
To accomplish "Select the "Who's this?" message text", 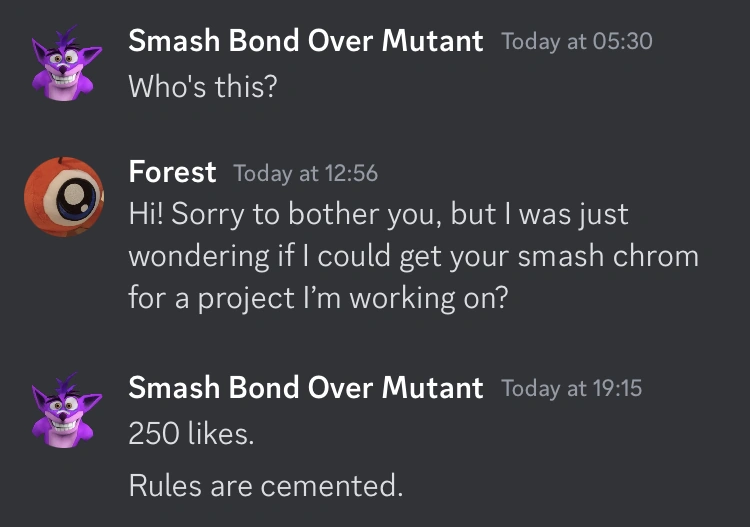I will [x=202, y=86].
